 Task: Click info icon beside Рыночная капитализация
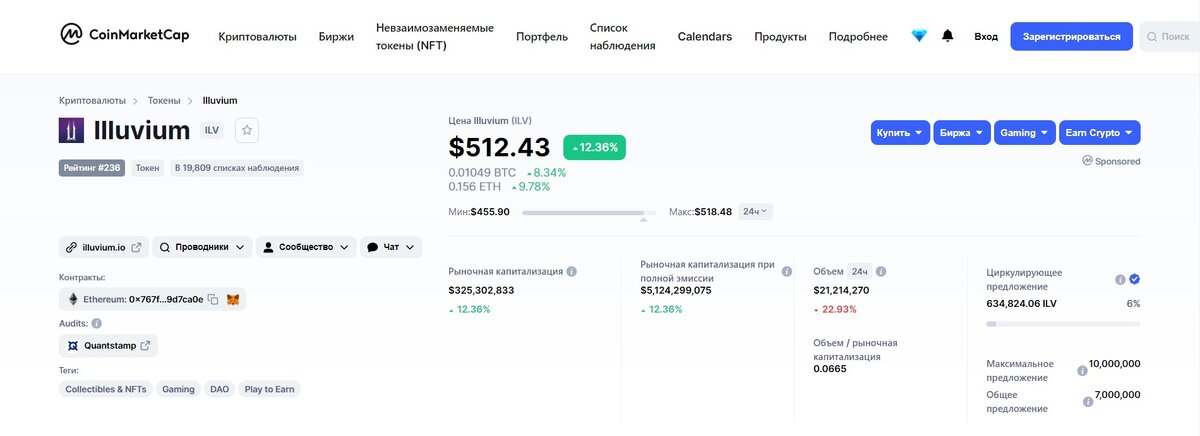coord(572,271)
